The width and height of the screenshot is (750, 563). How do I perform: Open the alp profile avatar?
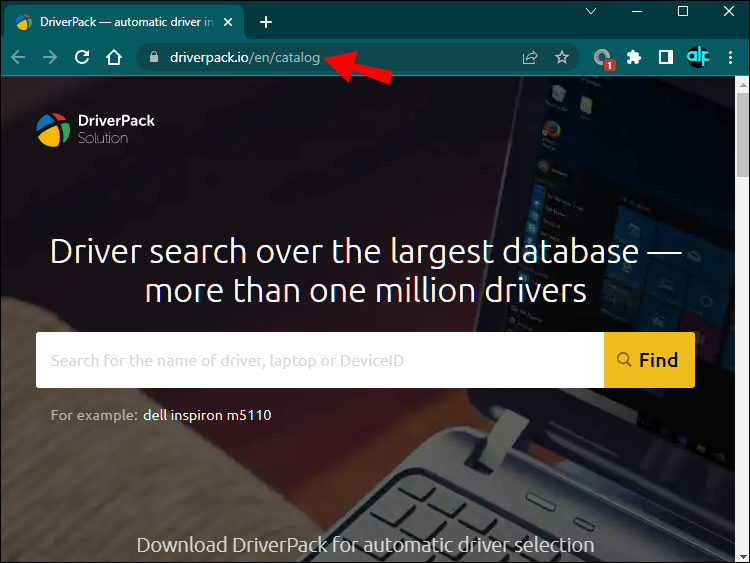698,57
